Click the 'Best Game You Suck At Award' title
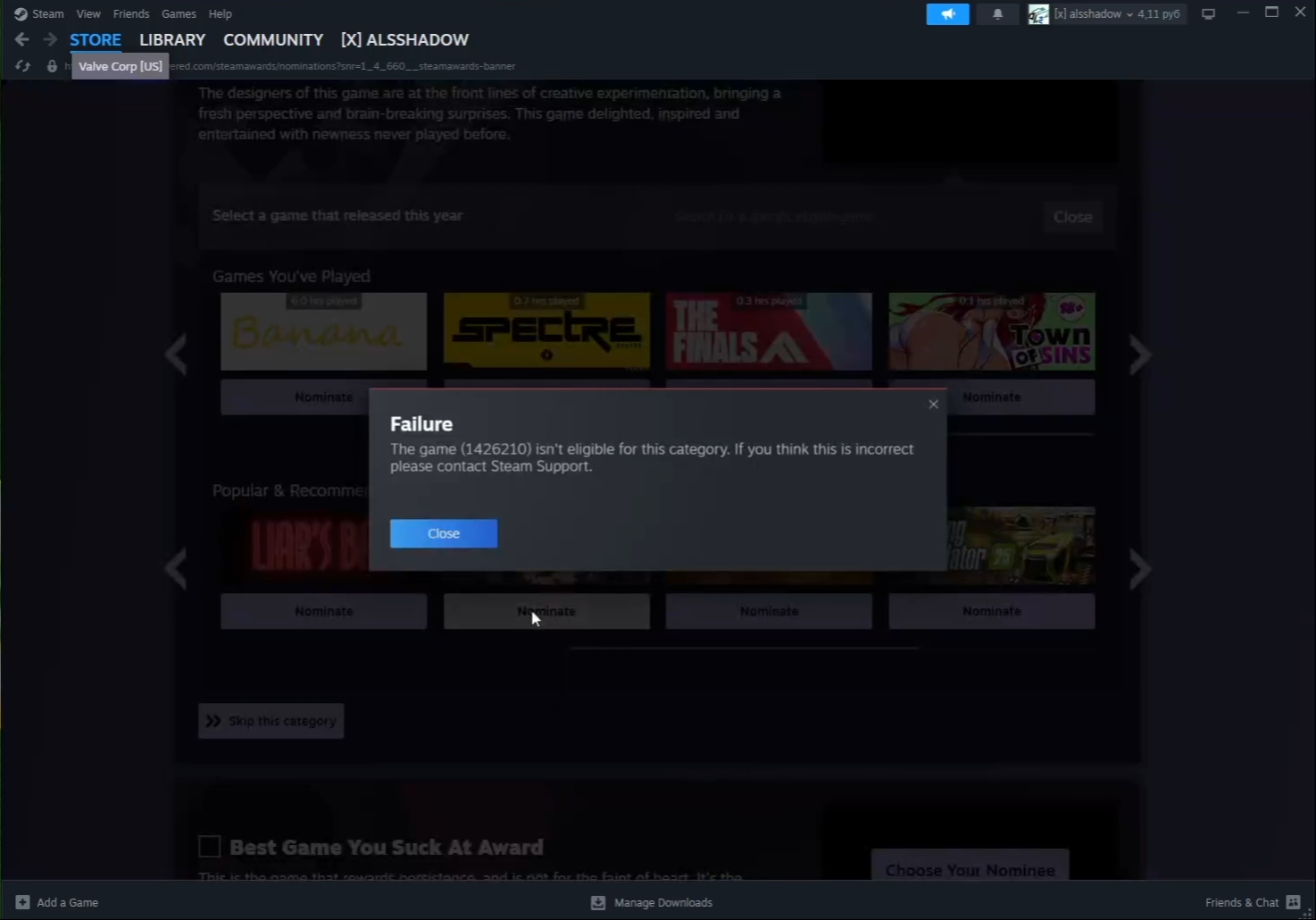This screenshot has width=1316, height=920. [387, 847]
